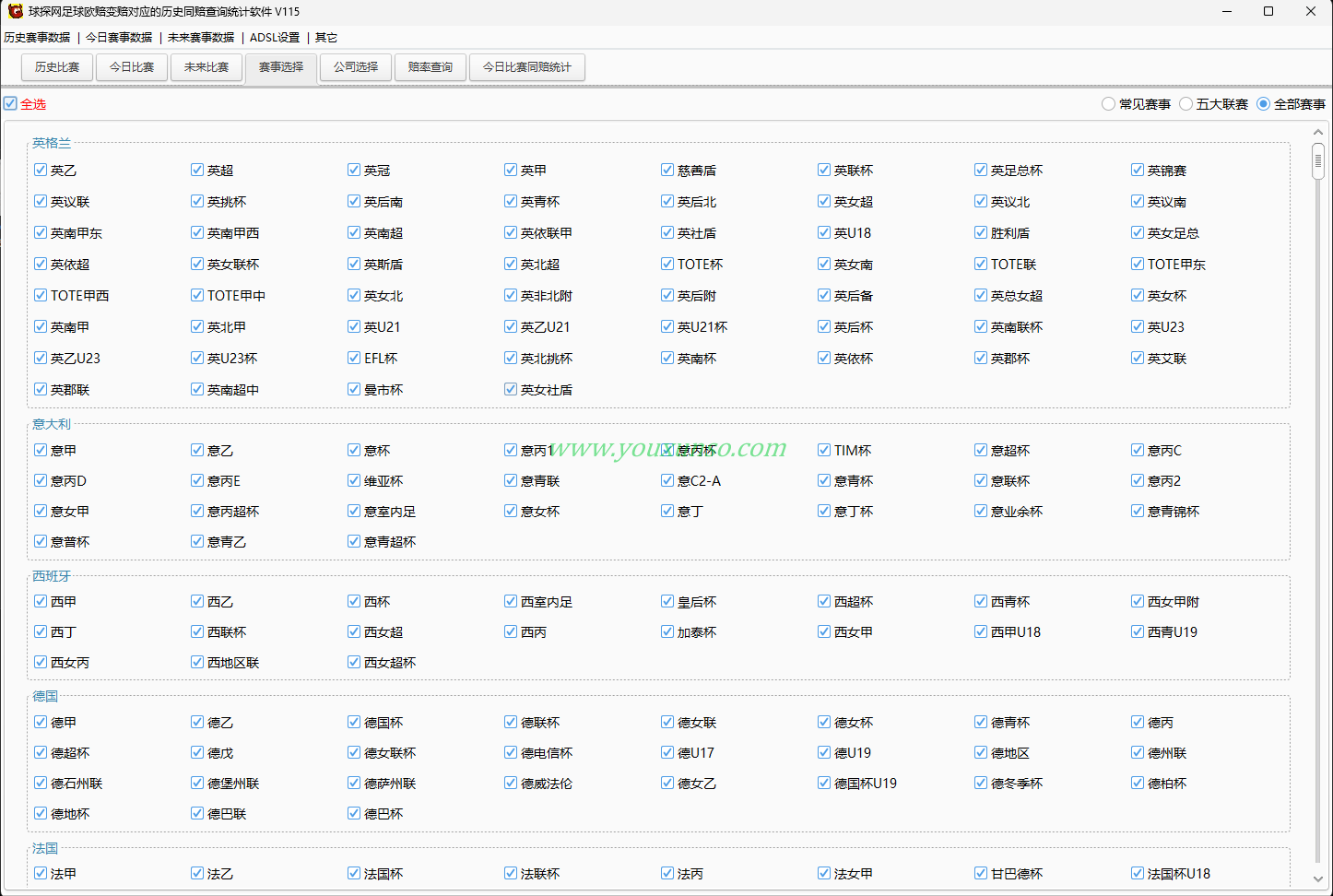Click the 西班牙 group label

pos(52,576)
